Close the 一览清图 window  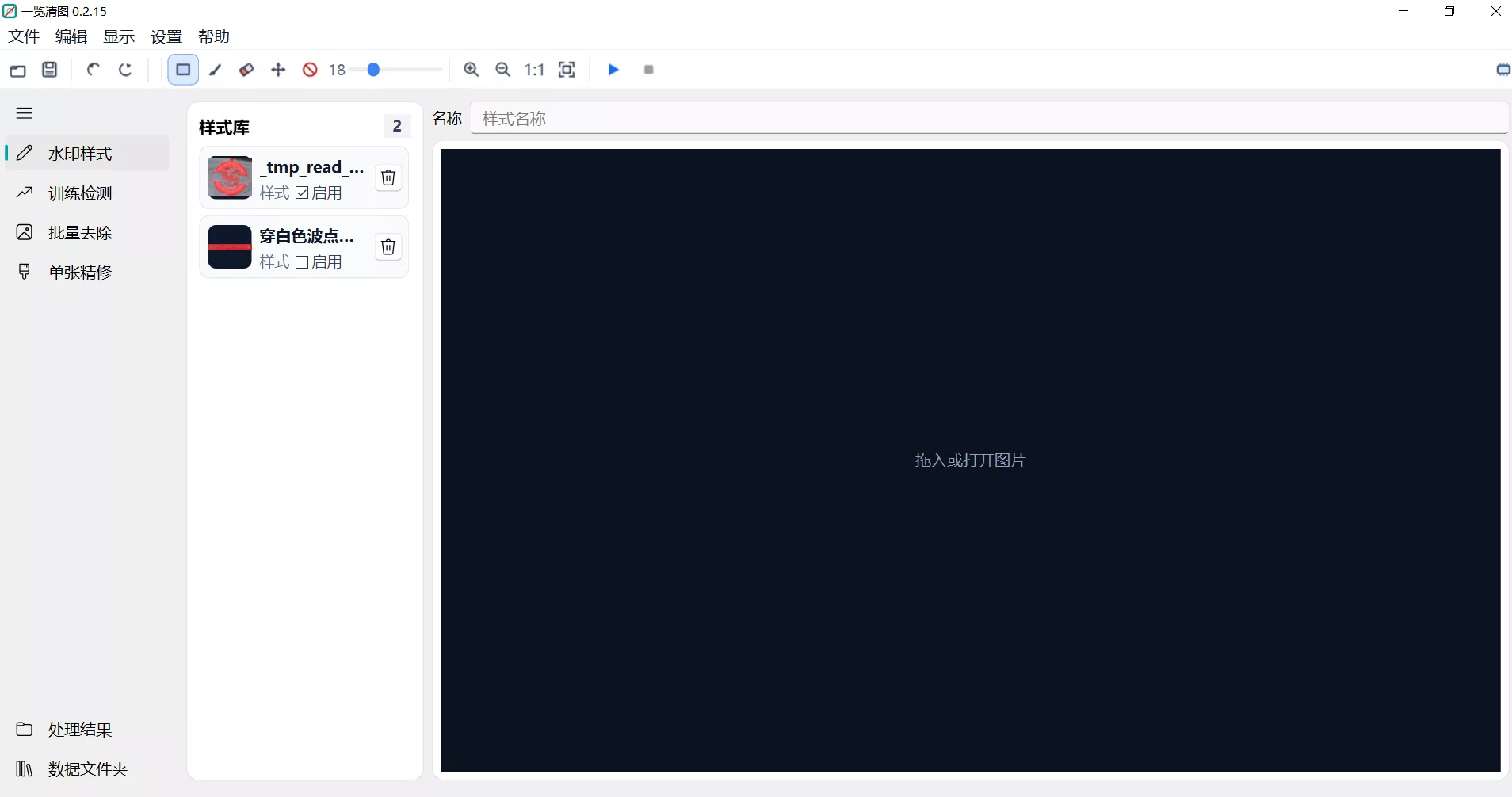(x=1495, y=11)
